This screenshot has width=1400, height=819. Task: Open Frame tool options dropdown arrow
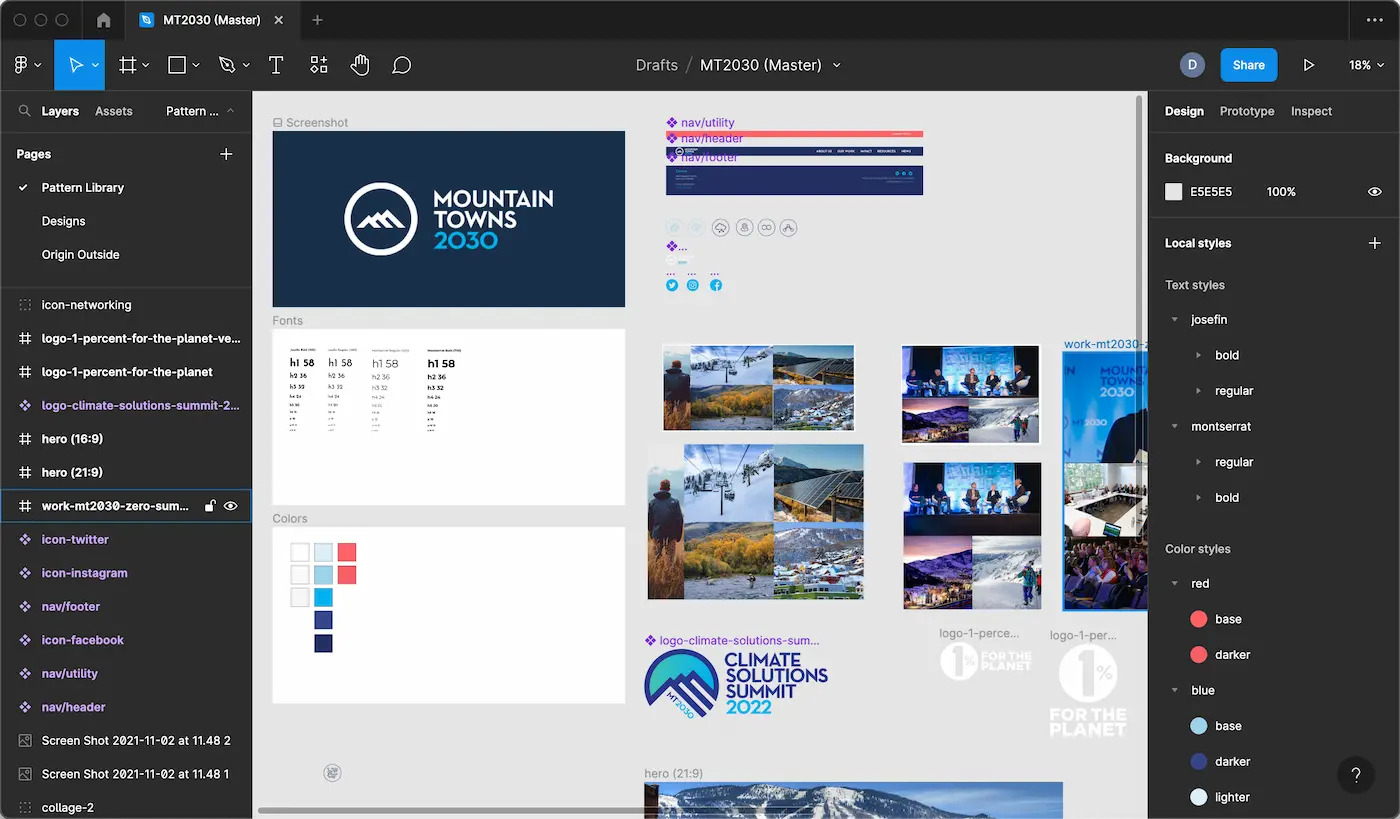146,65
